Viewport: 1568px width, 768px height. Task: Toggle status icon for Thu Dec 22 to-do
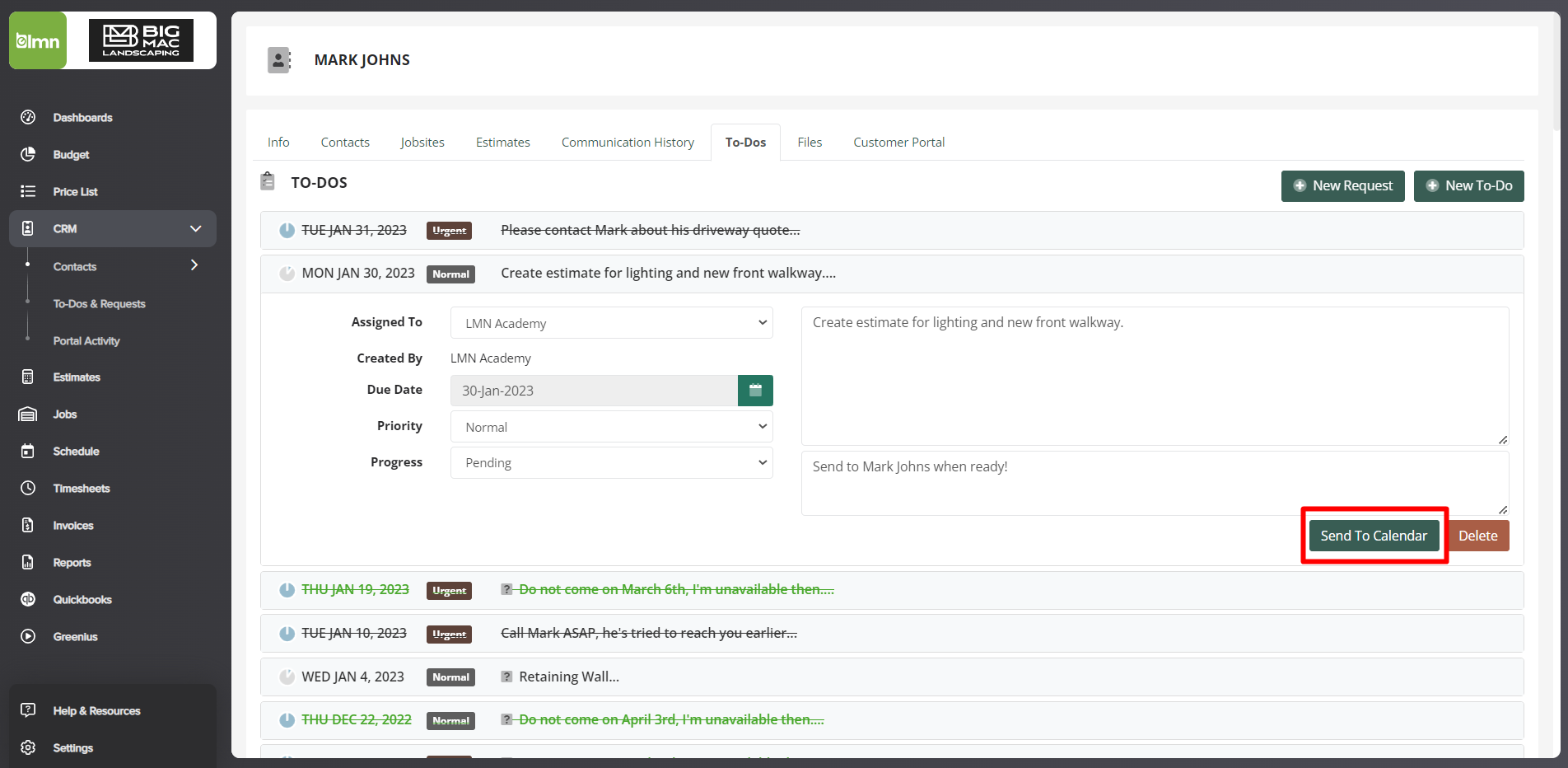pos(287,720)
